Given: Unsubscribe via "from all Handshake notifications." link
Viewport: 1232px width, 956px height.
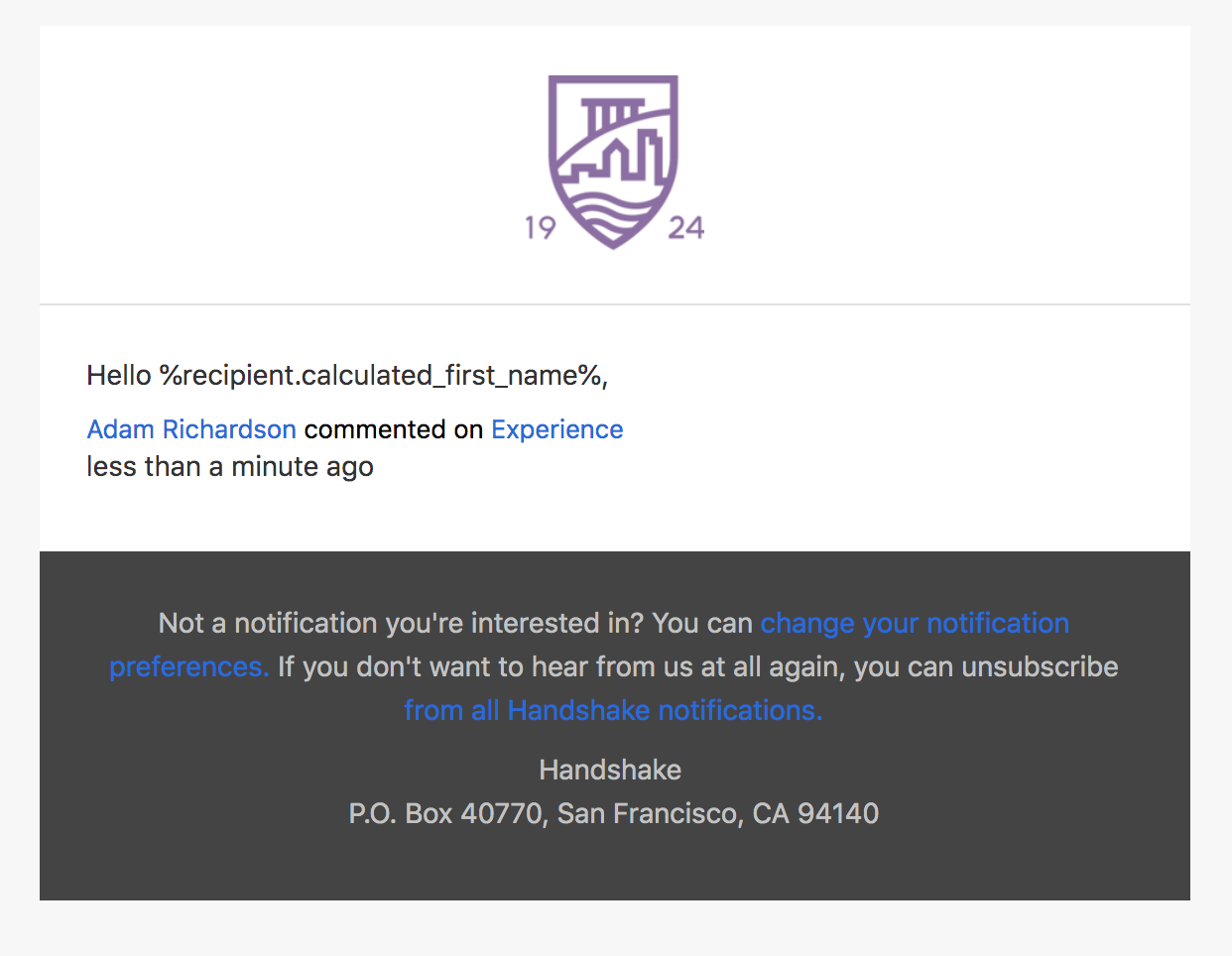Looking at the screenshot, I should [613, 710].
